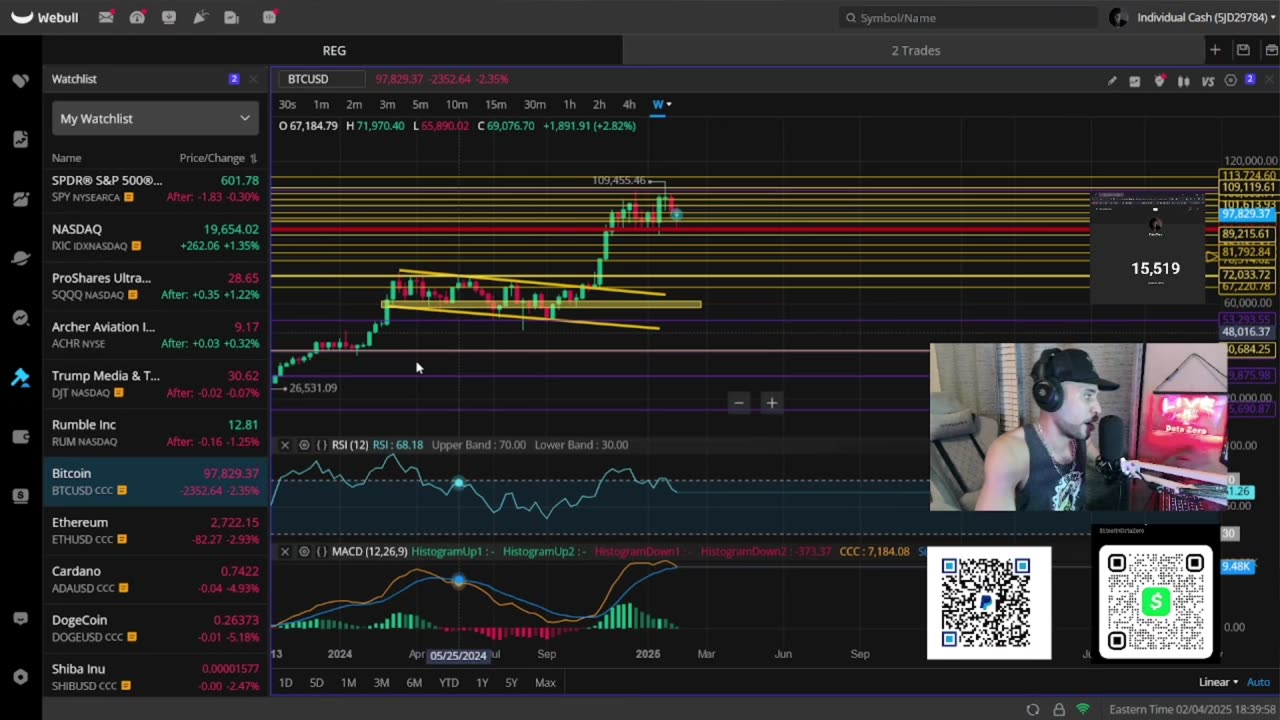Open chart settings hexagon icon

coord(1231,80)
